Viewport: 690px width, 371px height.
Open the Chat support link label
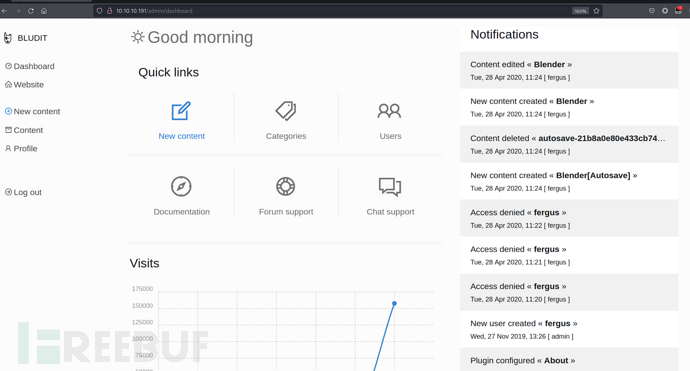click(390, 212)
